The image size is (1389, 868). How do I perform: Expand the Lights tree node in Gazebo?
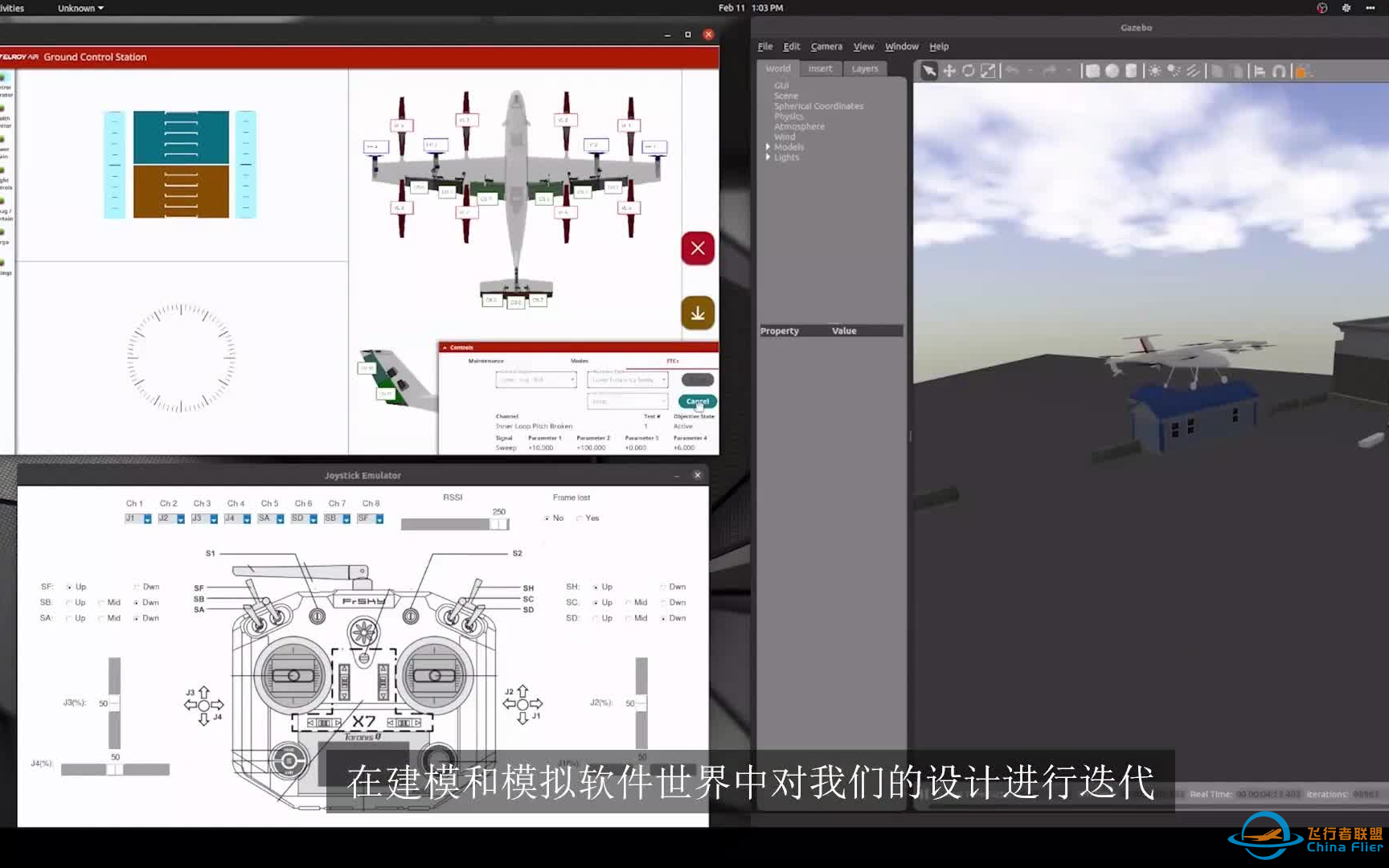point(768,158)
